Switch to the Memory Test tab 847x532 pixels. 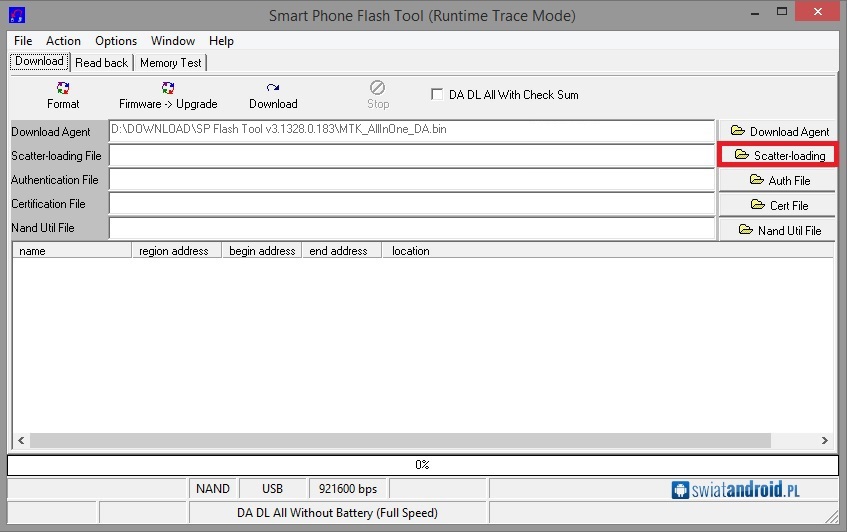pos(170,62)
